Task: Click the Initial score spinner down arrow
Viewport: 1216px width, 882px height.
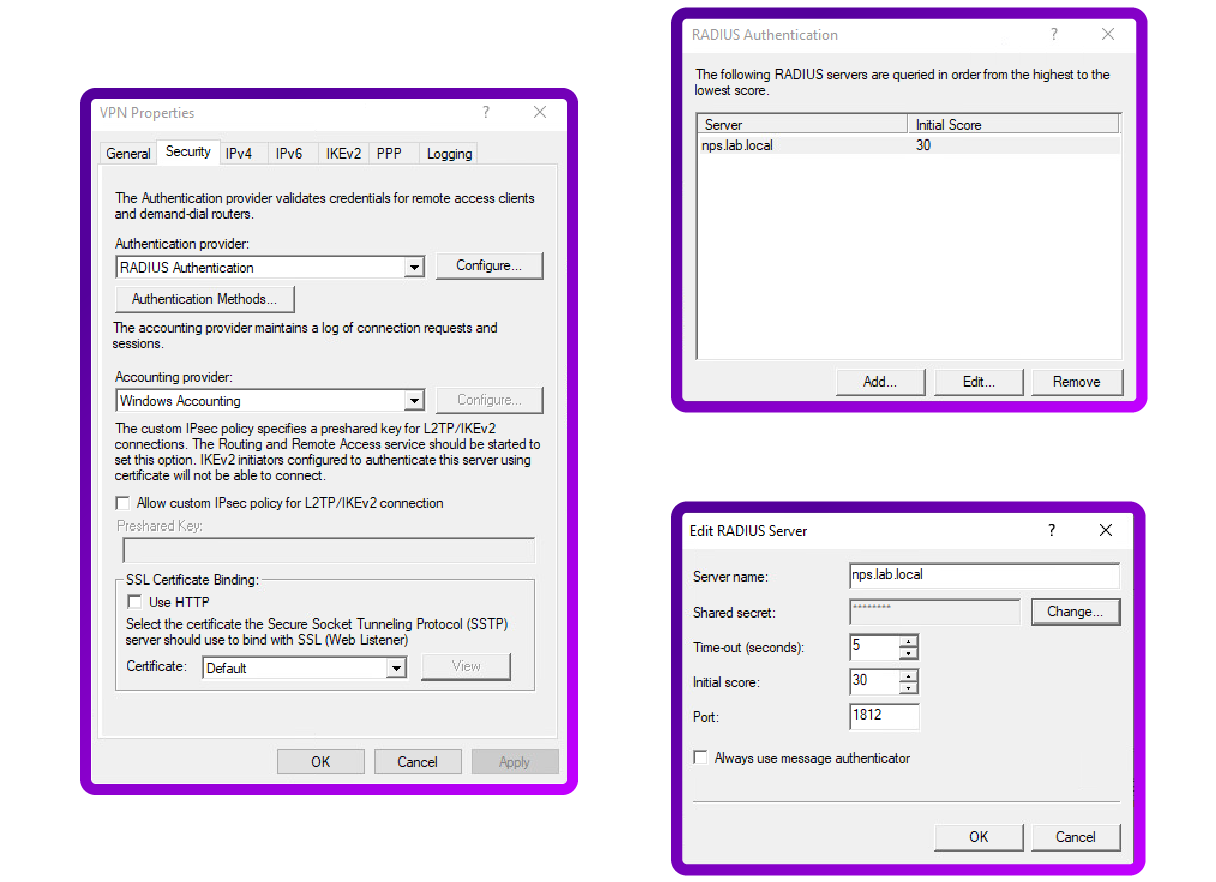Action: [909, 686]
